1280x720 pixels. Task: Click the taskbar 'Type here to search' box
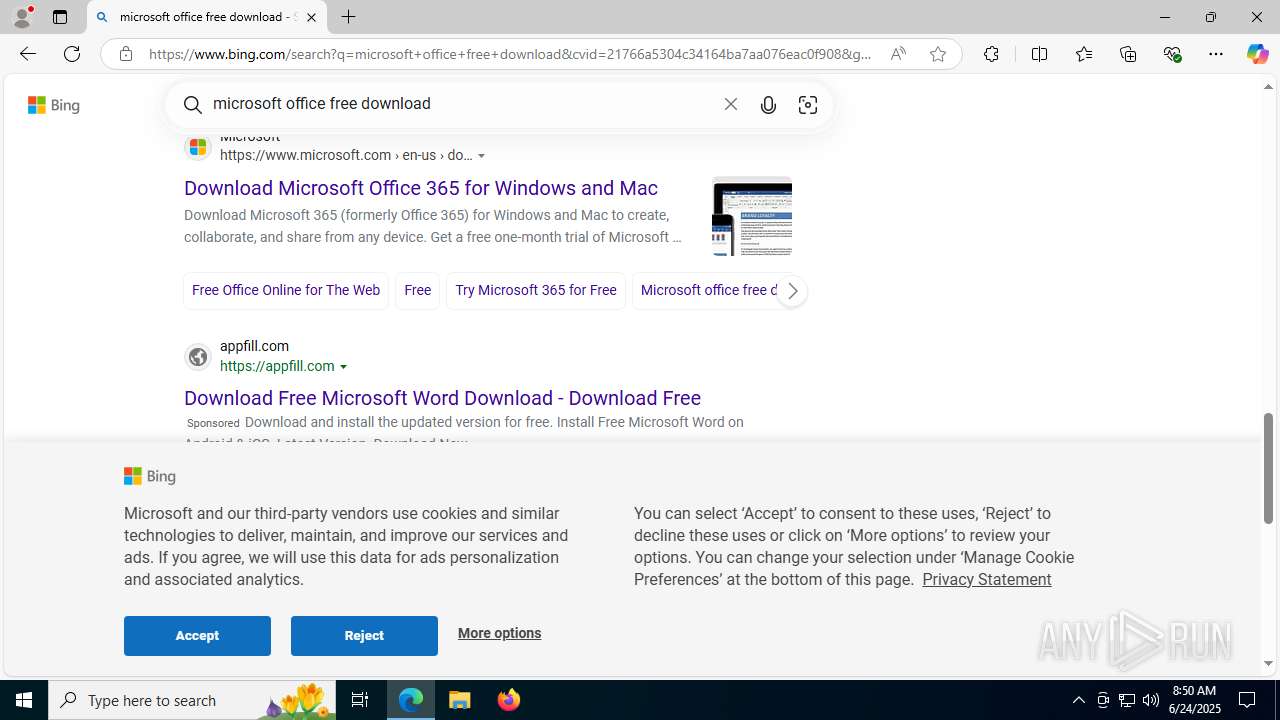[192, 700]
